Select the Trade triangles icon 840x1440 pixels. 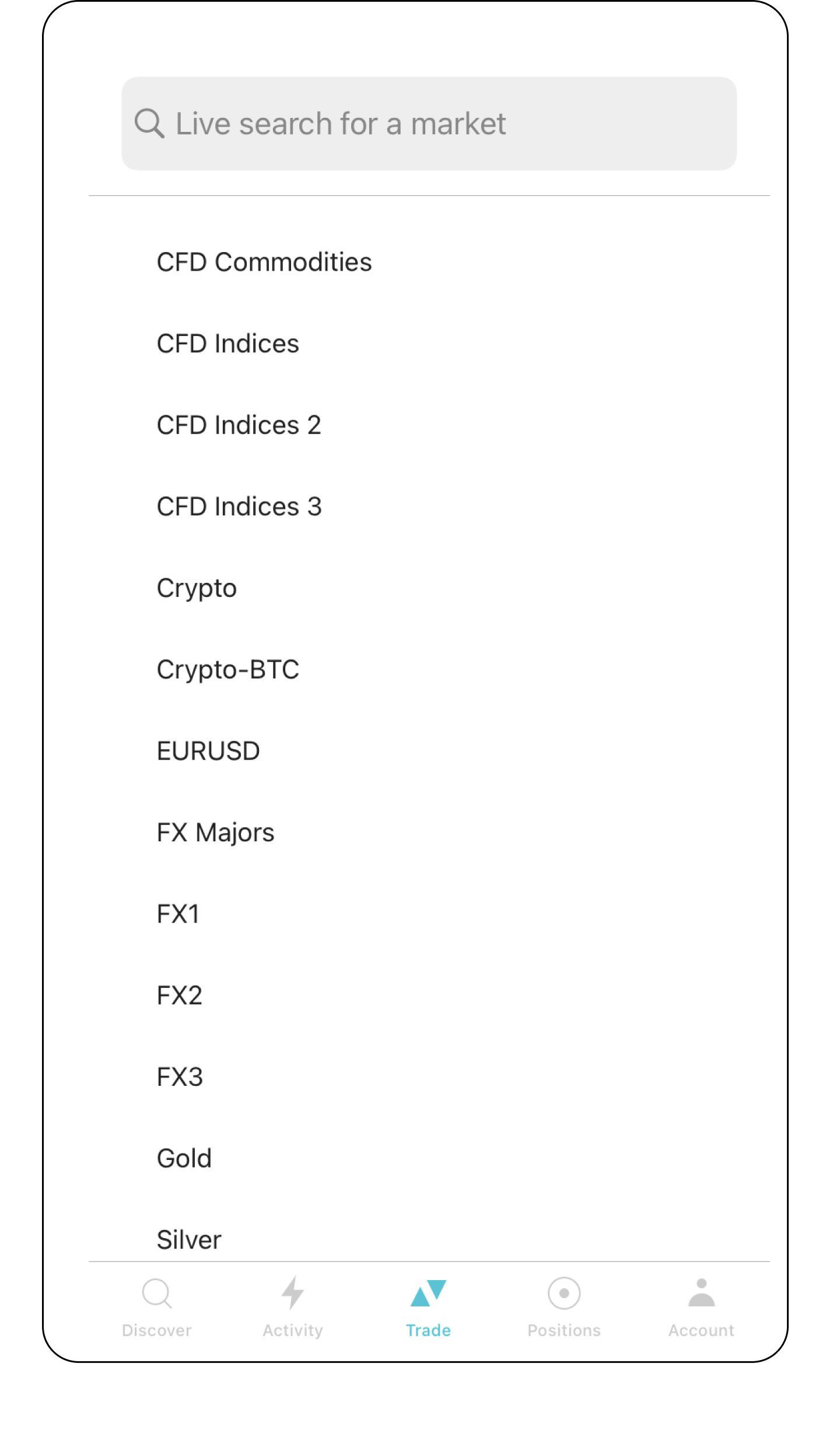(x=428, y=1293)
